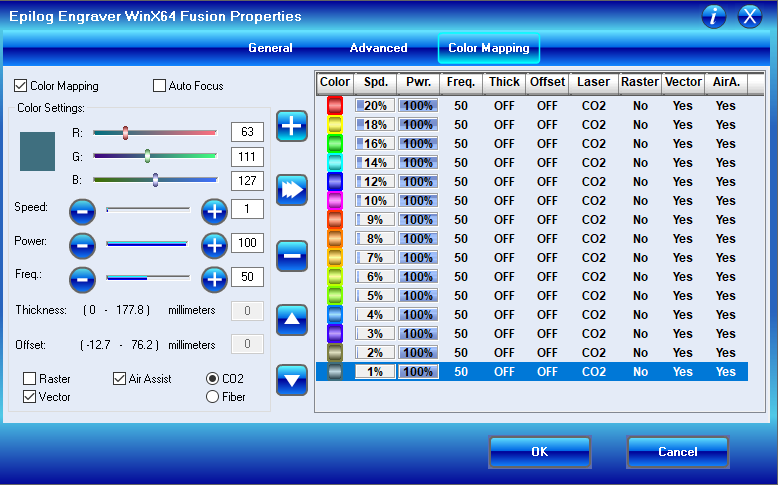This screenshot has height=485, width=778.
Task: Open the info help button
Action: (x=714, y=16)
